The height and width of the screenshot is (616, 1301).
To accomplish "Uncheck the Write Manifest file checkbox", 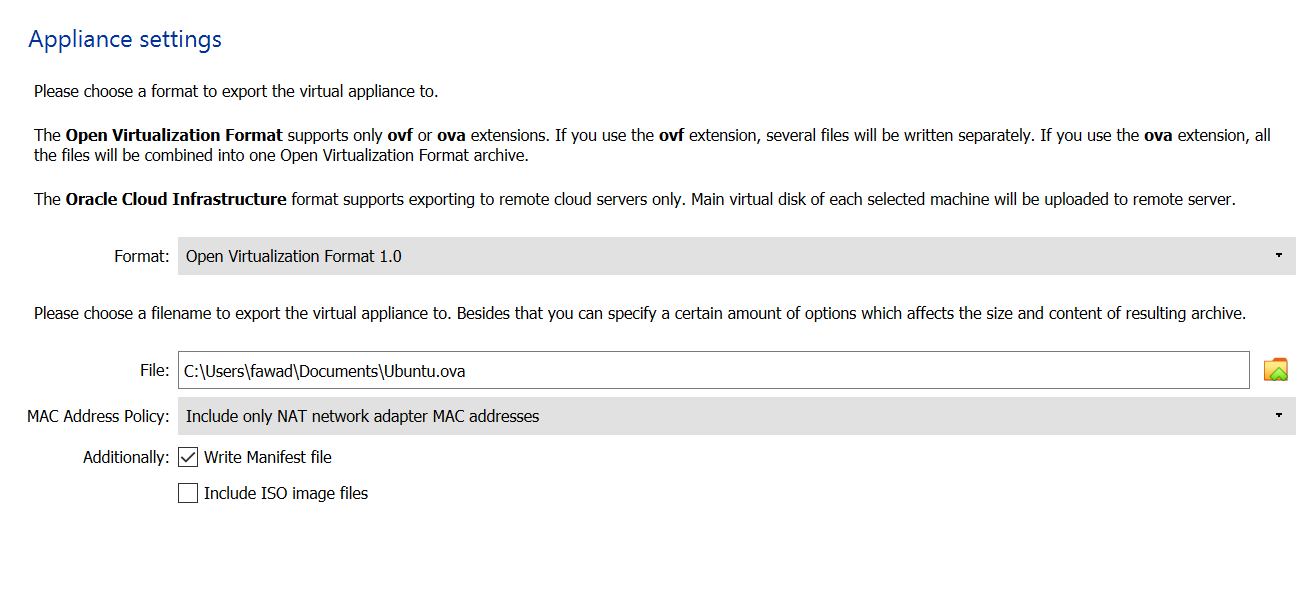I will pyautogui.click(x=188, y=457).
